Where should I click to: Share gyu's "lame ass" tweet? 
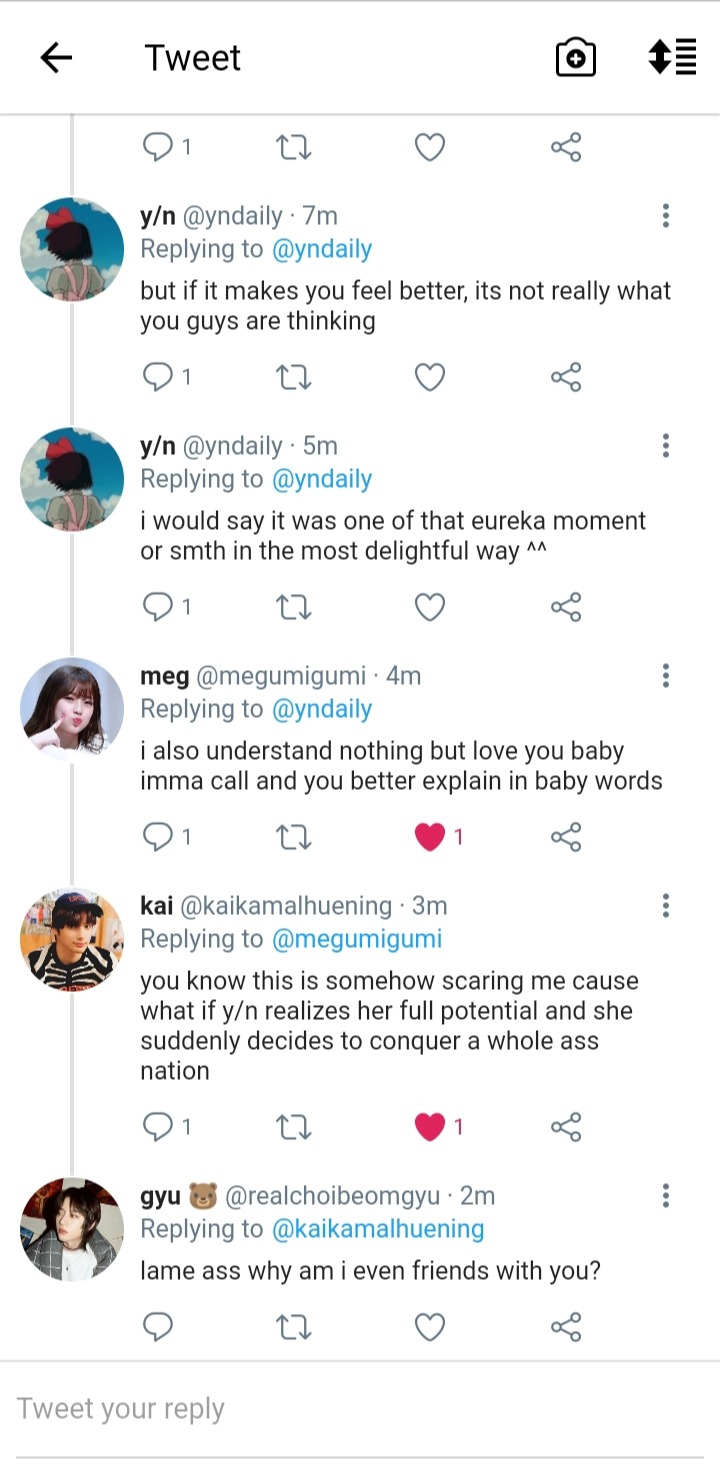[x=565, y=1327]
